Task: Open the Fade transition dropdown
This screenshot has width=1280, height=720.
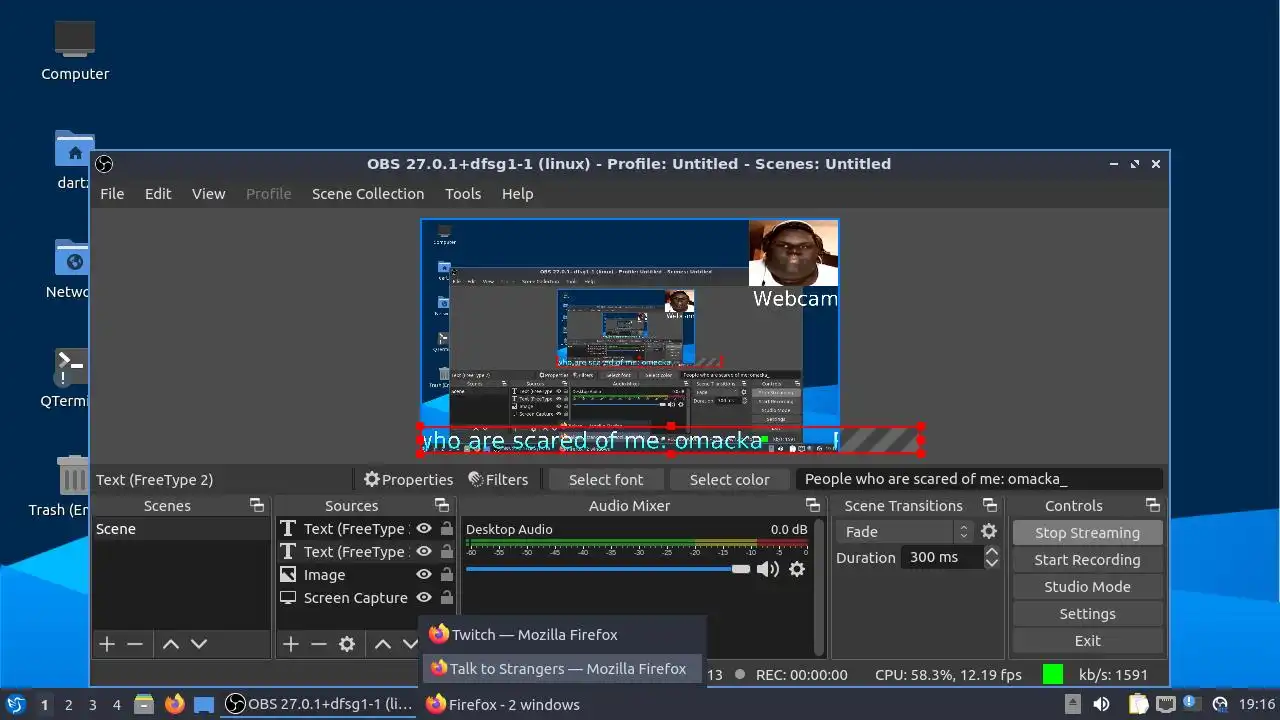Action: tap(904, 532)
